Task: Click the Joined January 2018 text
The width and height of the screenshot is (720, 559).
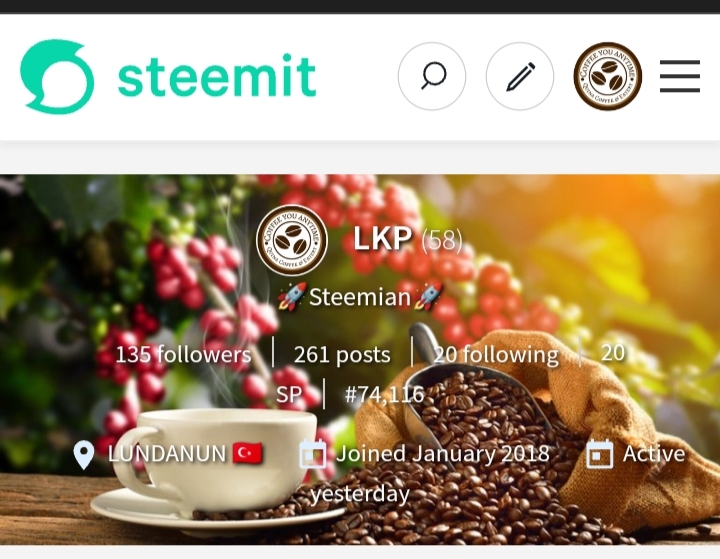Action: (x=443, y=453)
